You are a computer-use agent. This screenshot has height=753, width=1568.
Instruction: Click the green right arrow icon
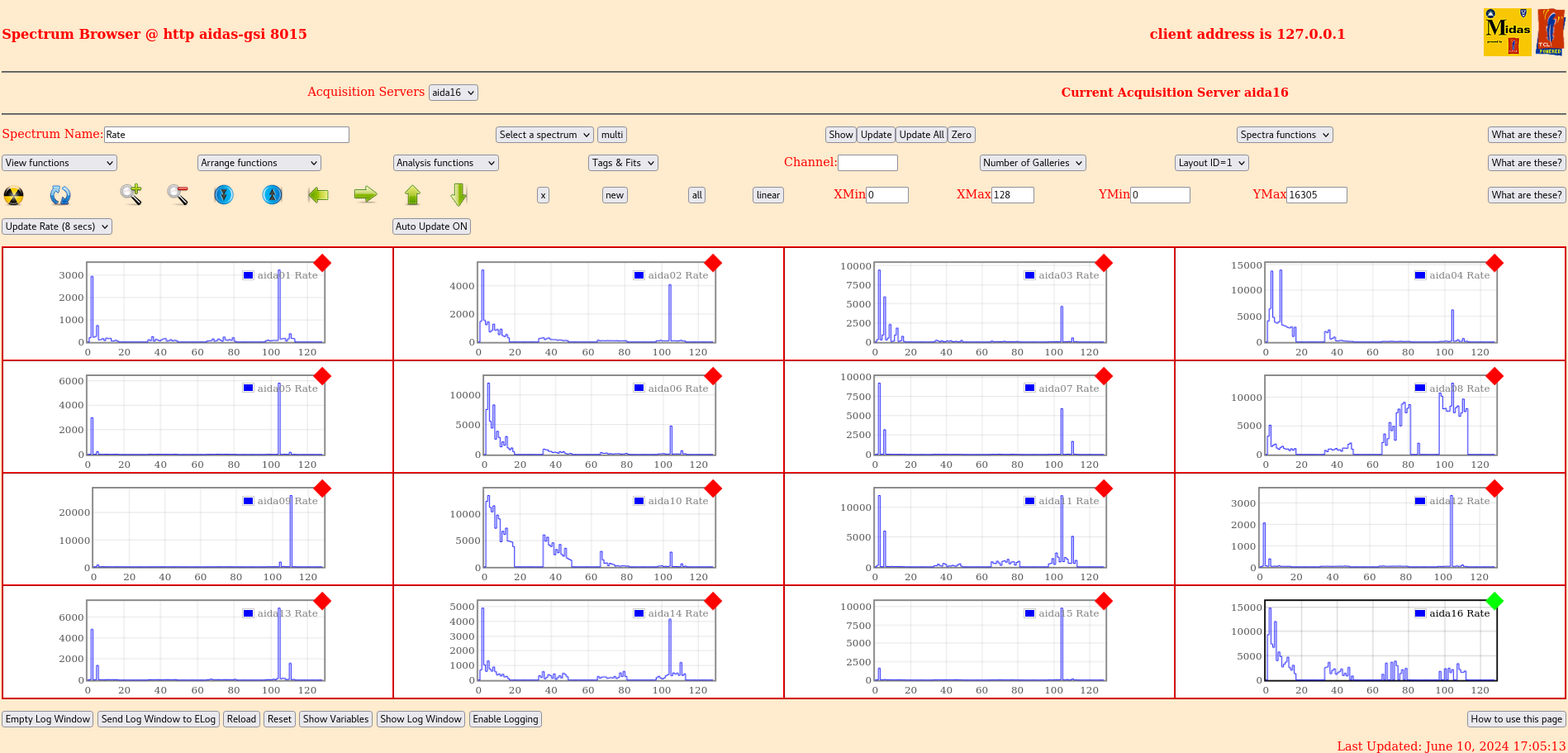(365, 195)
